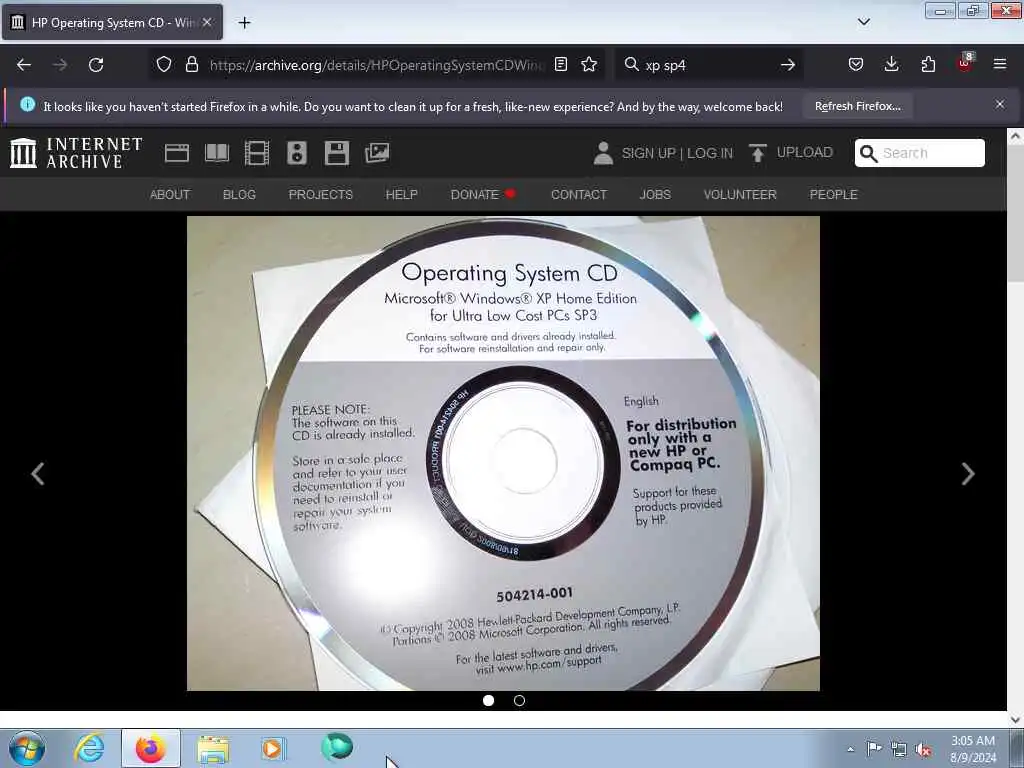Viewport: 1024px width, 768px height.
Task: Show hidden system tray icons
Action: point(851,749)
